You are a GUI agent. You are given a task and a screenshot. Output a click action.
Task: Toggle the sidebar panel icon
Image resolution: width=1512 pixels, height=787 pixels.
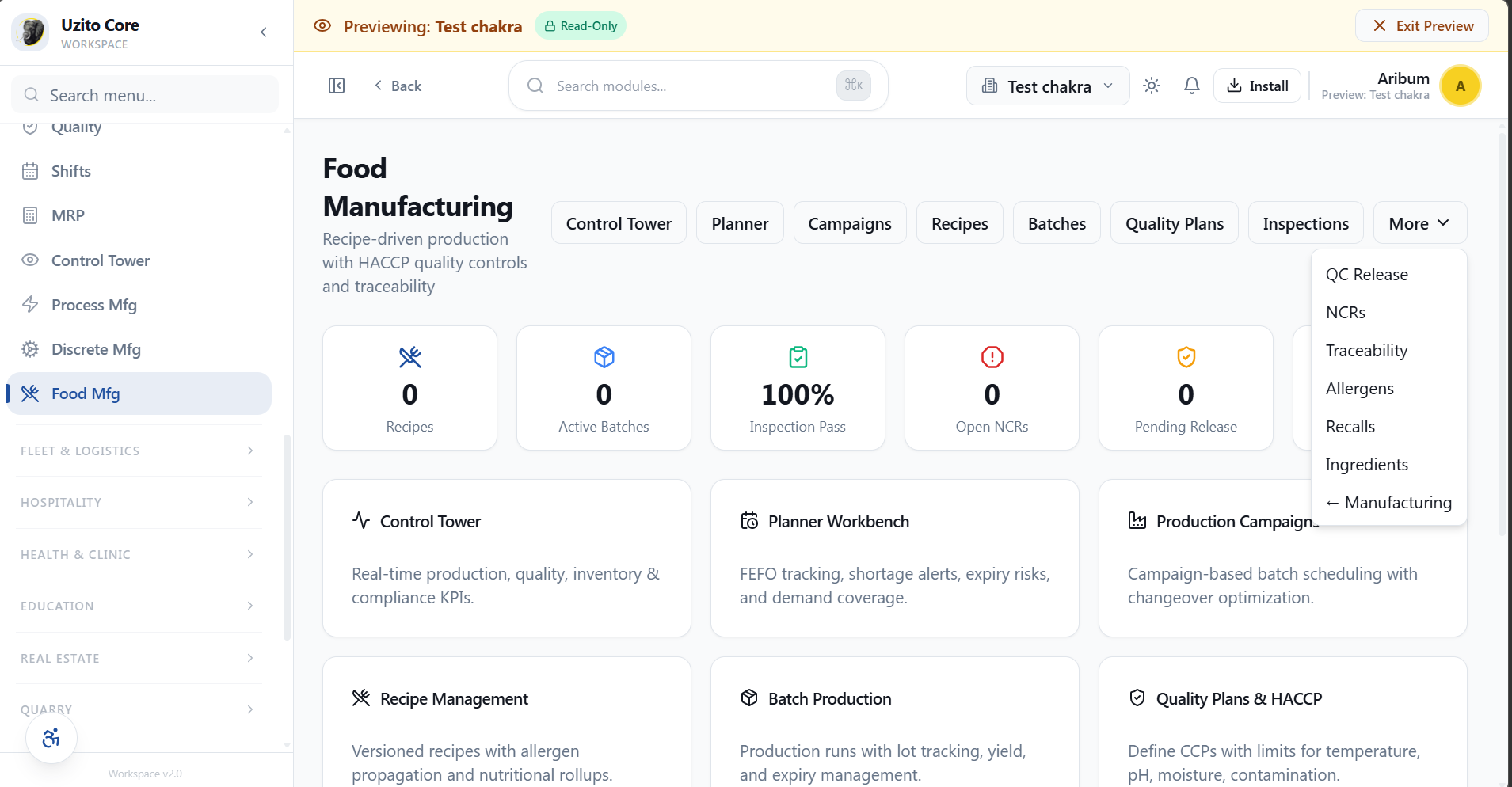[x=337, y=86]
